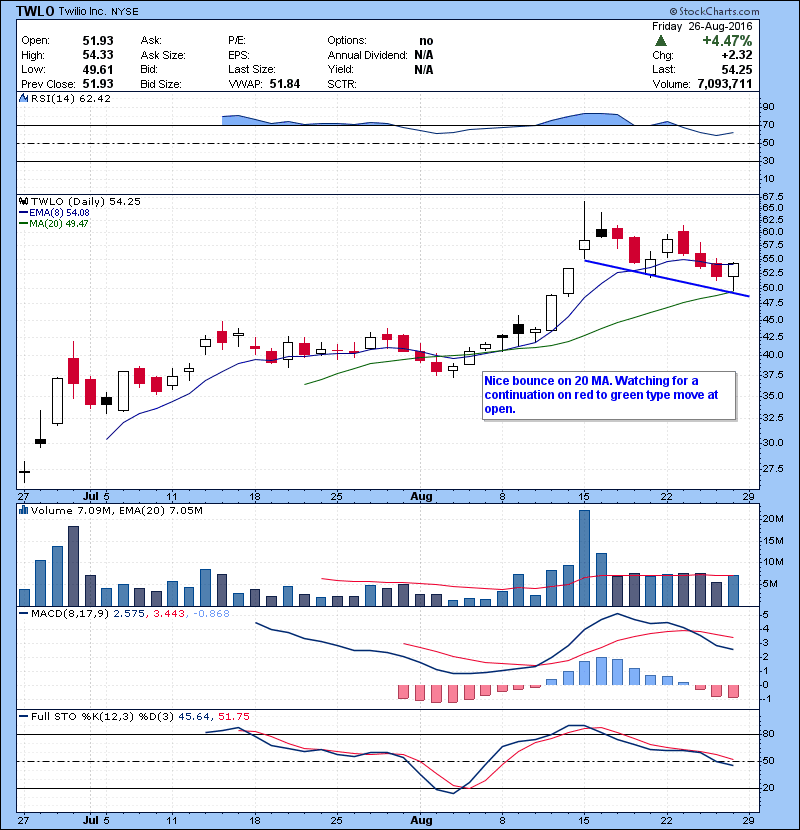Viewport: 800px width, 830px height.
Task: Click the Volume 7.09M, EMA(20) 7.05M label
Action: [116, 510]
